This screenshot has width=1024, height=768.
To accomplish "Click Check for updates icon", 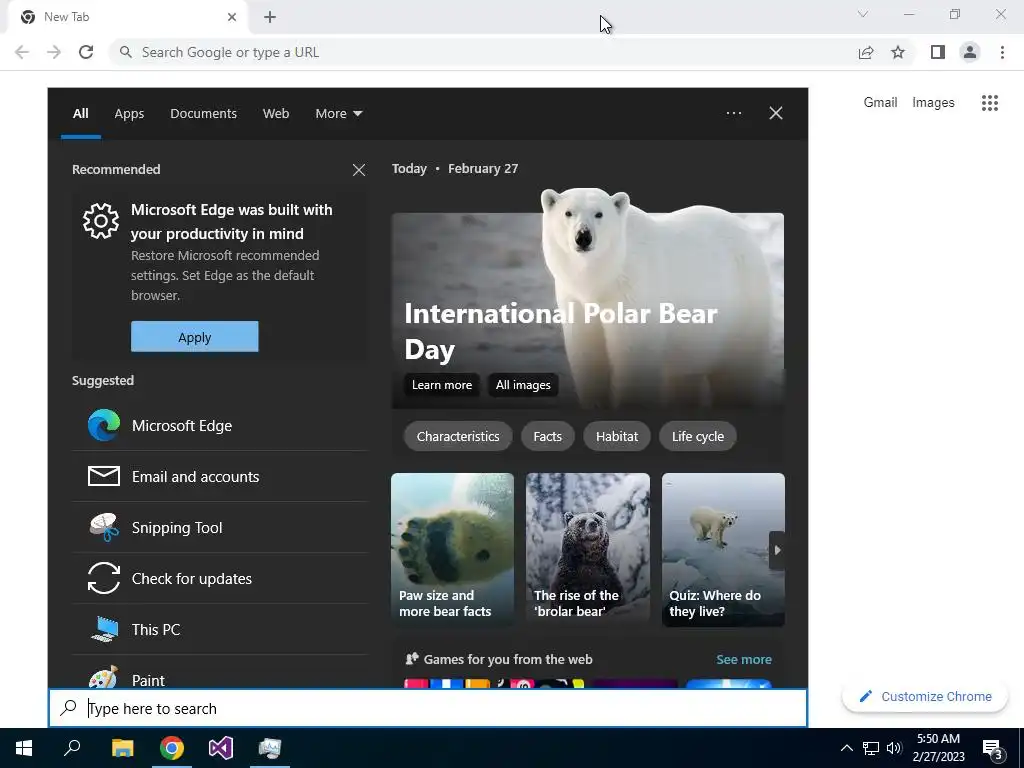I will click(x=104, y=579).
